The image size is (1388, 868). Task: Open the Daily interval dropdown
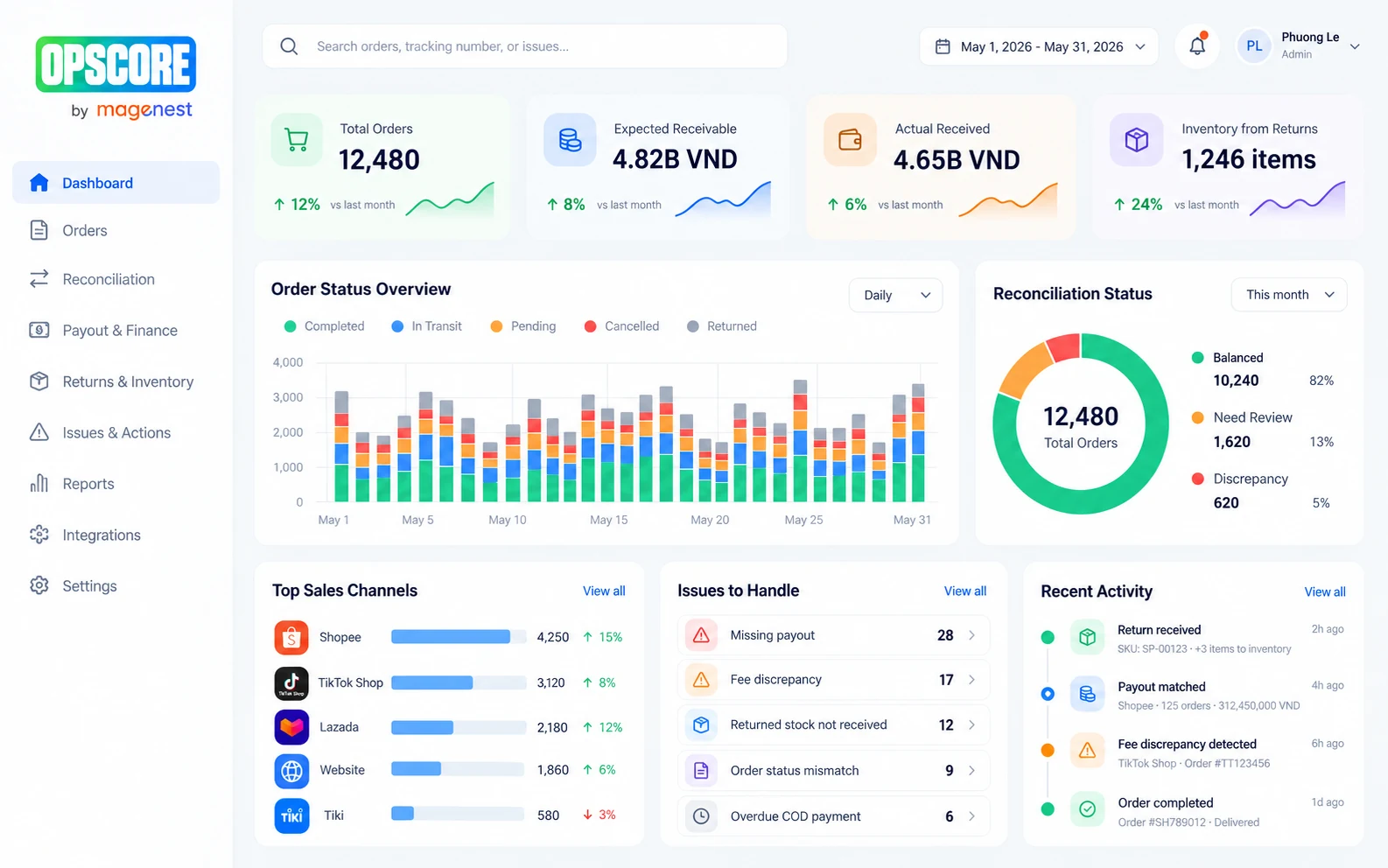tap(895, 295)
